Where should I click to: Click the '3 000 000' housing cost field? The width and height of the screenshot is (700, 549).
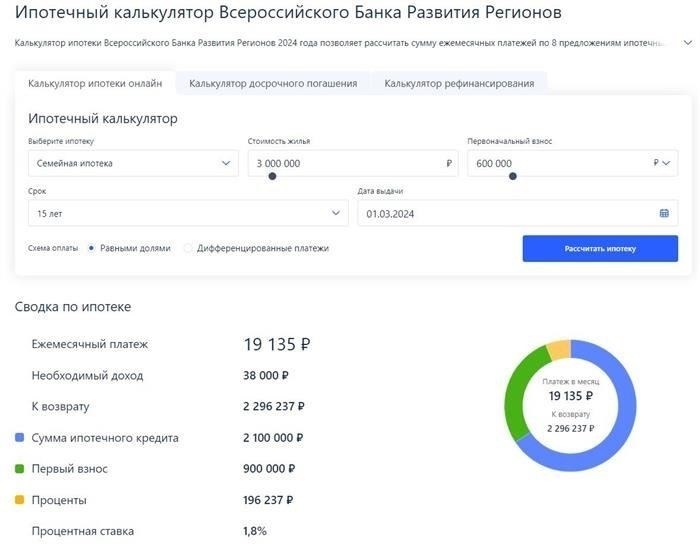[353, 163]
